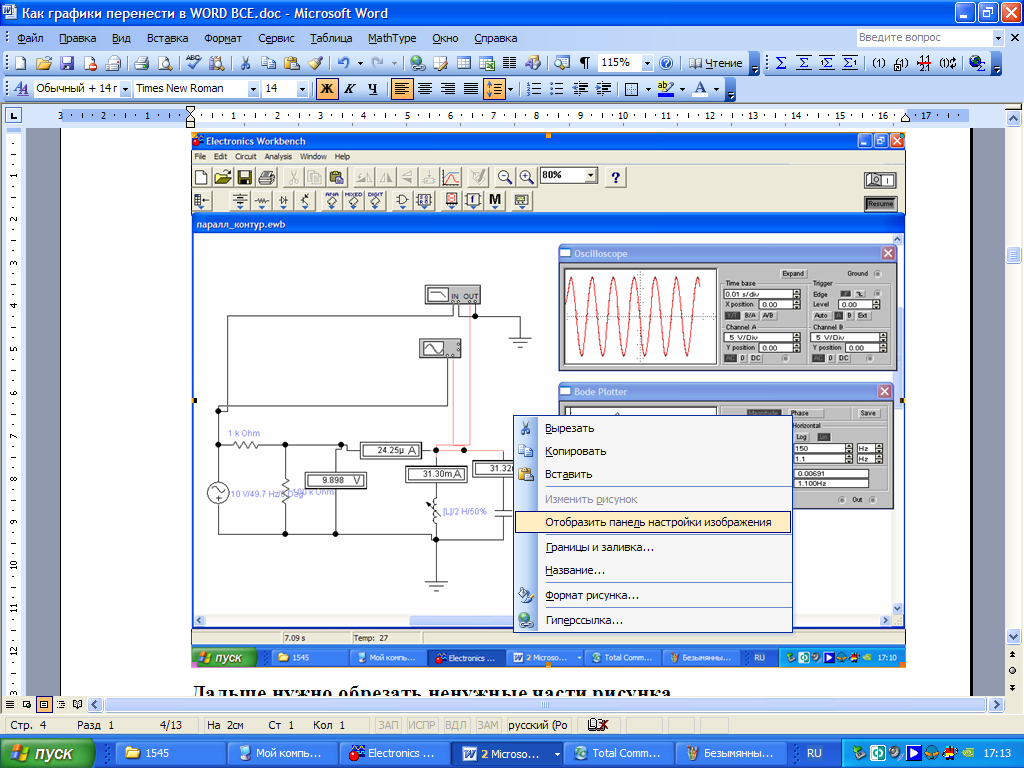Switch to Electronics Workbench in the taskbar
Screen dimensions: 1024x768
[x=394, y=753]
